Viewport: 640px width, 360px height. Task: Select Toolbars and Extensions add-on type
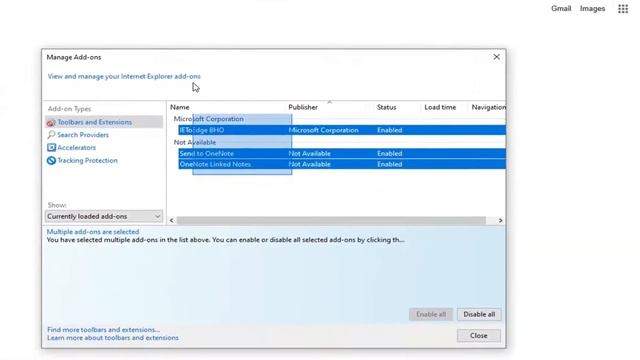click(104, 122)
